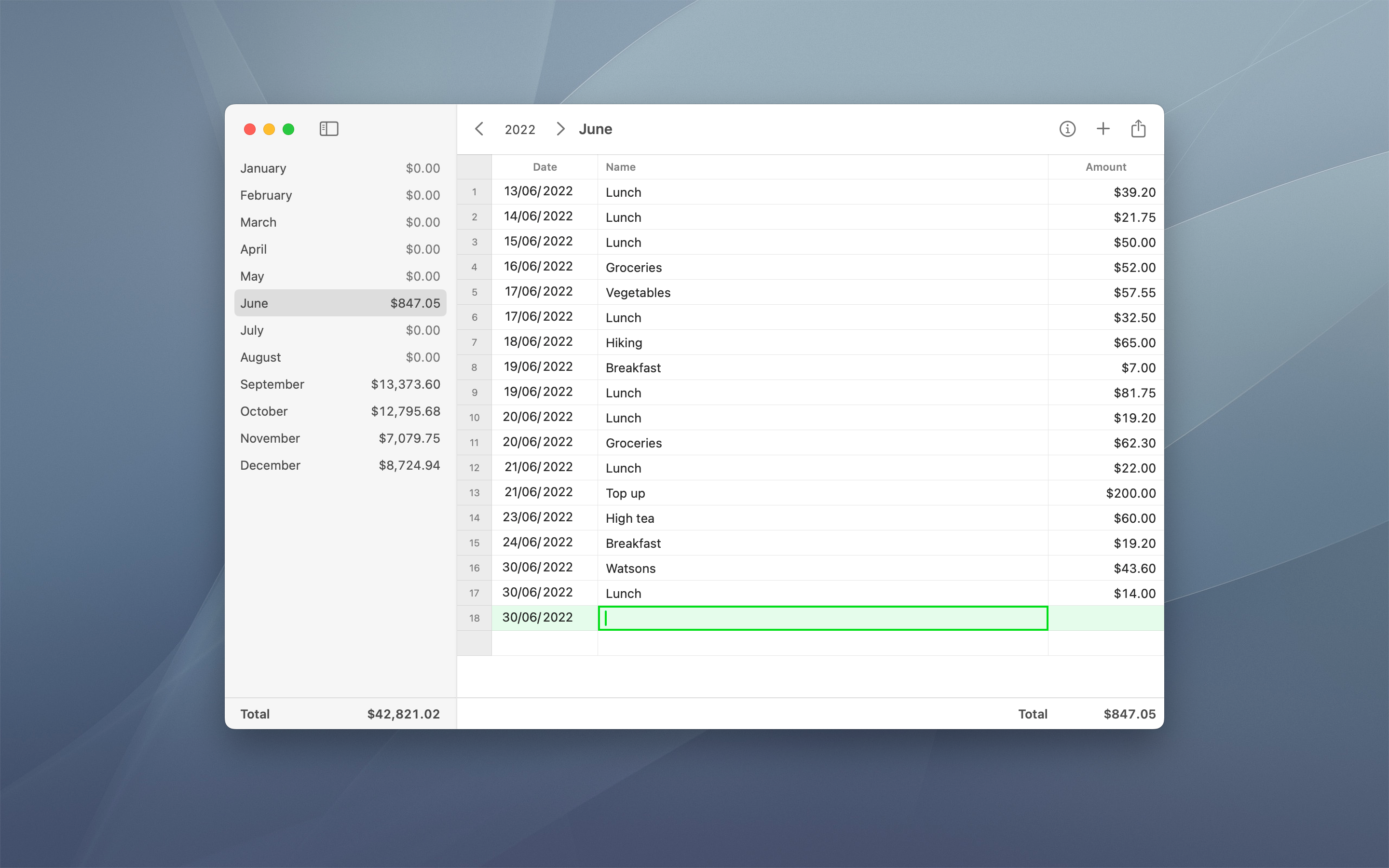This screenshot has width=1389, height=868.
Task: Click the red close window button
Action: tap(250, 129)
